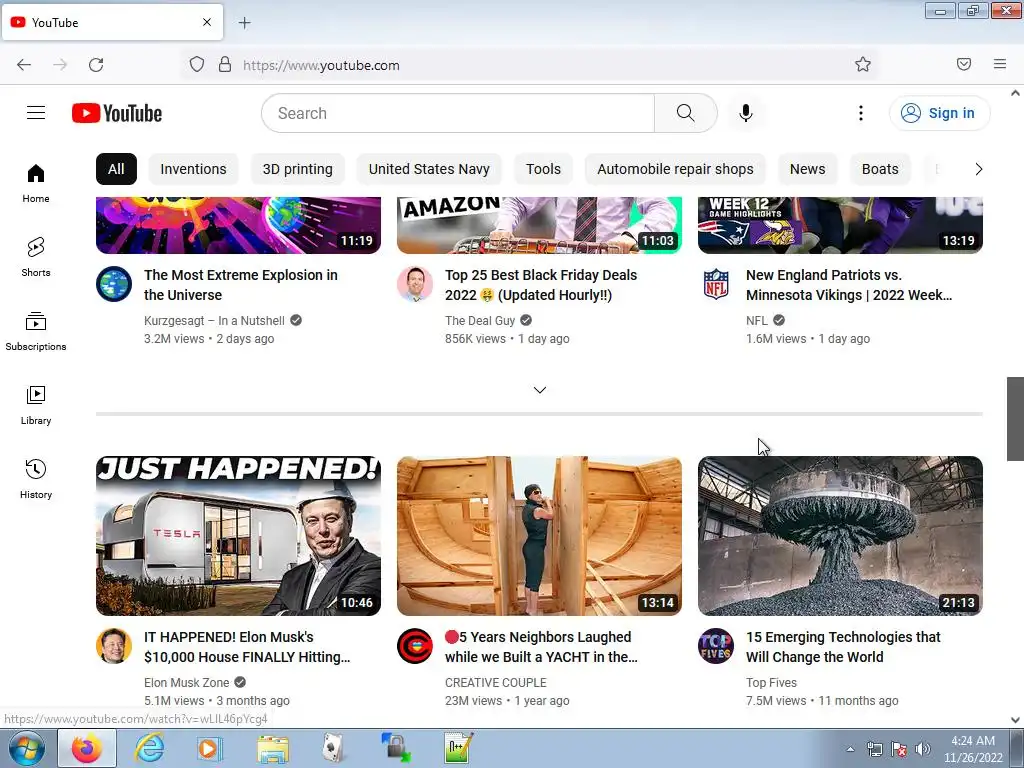
Task: Start voice search with microphone icon
Action: pos(746,113)
